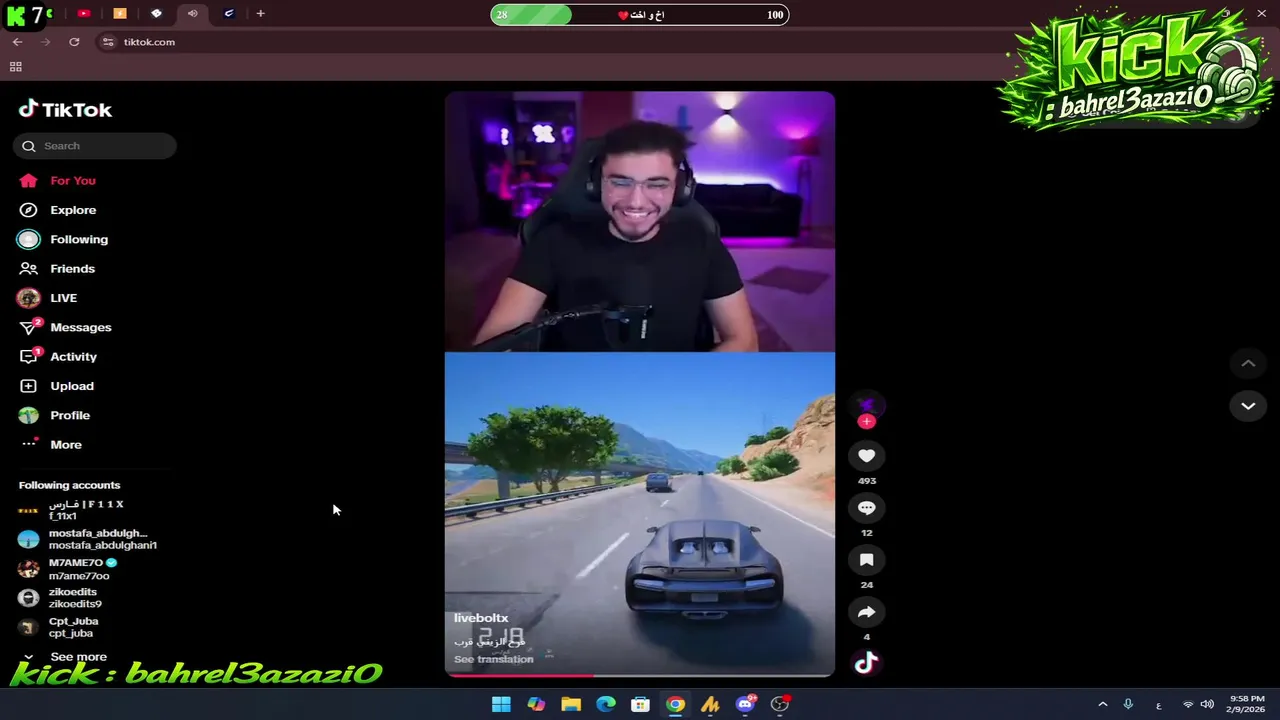Share the video with the arrow icon
Screen dimensions: 1280x720
coord(867,612)
